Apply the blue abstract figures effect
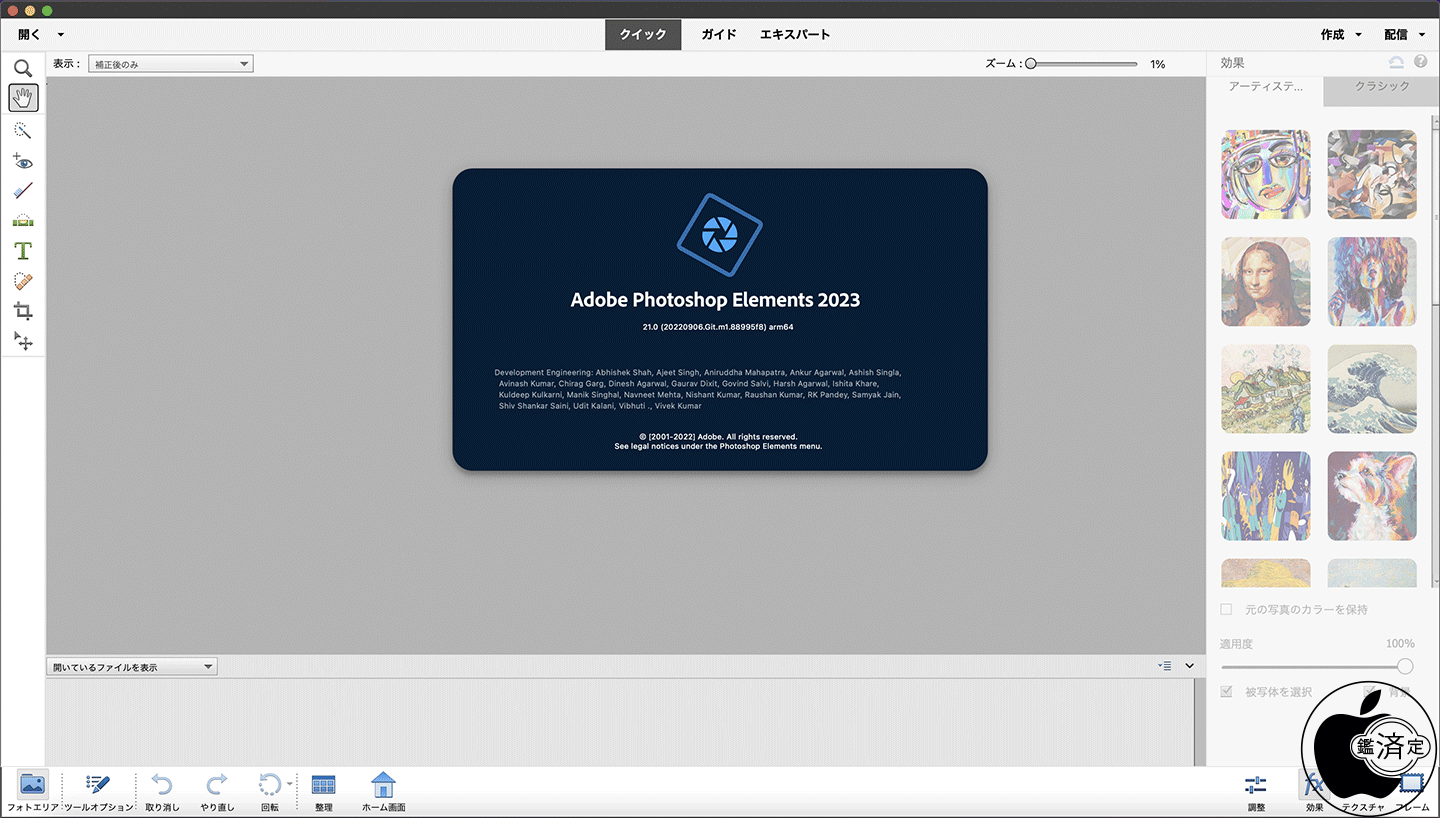 pyautogui.click(x=1266, y=496)
